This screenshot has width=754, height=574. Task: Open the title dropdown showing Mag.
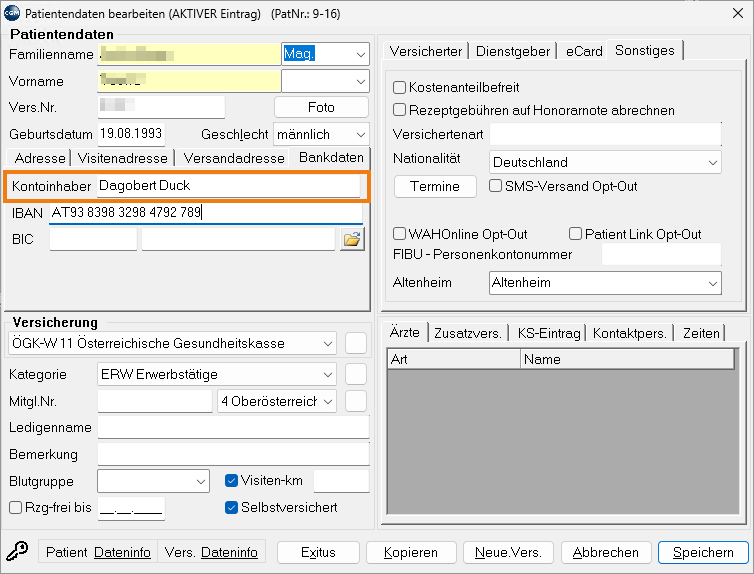pyautogui.click(x=361, y=54)
